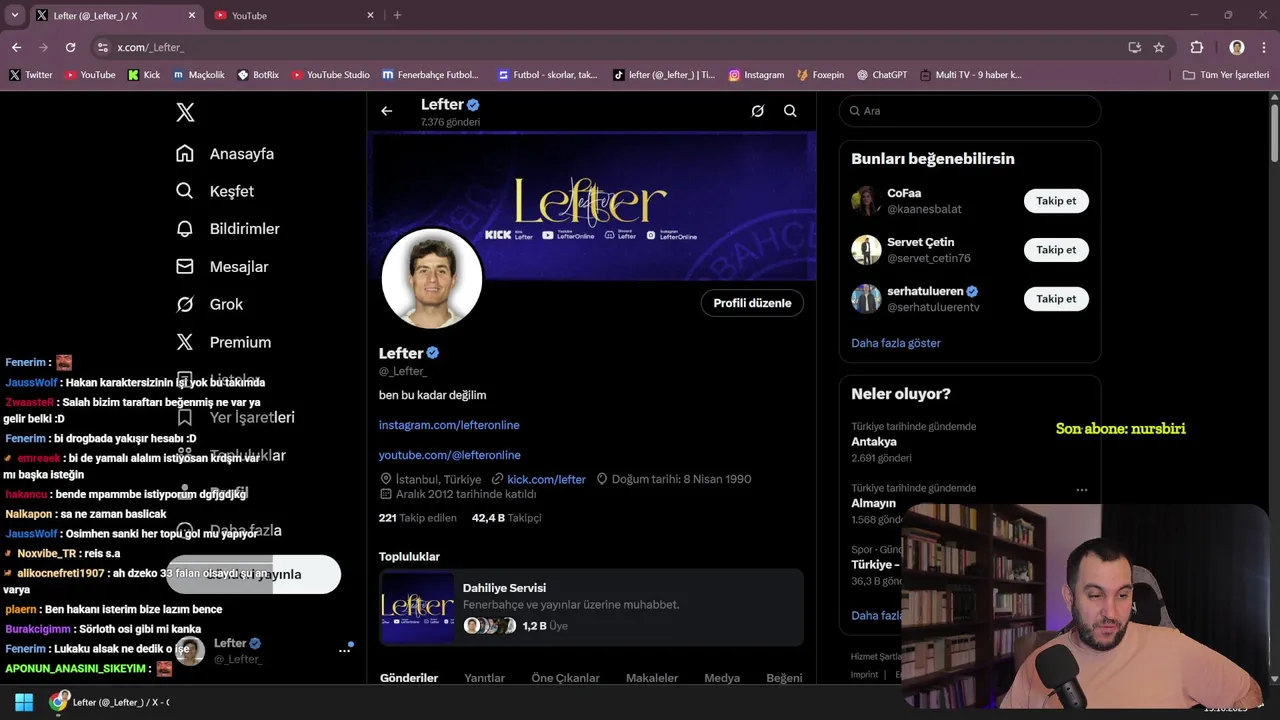Open a new browser tab
The width and height of the screenshot is (1280, 720).
coord(397,15)
